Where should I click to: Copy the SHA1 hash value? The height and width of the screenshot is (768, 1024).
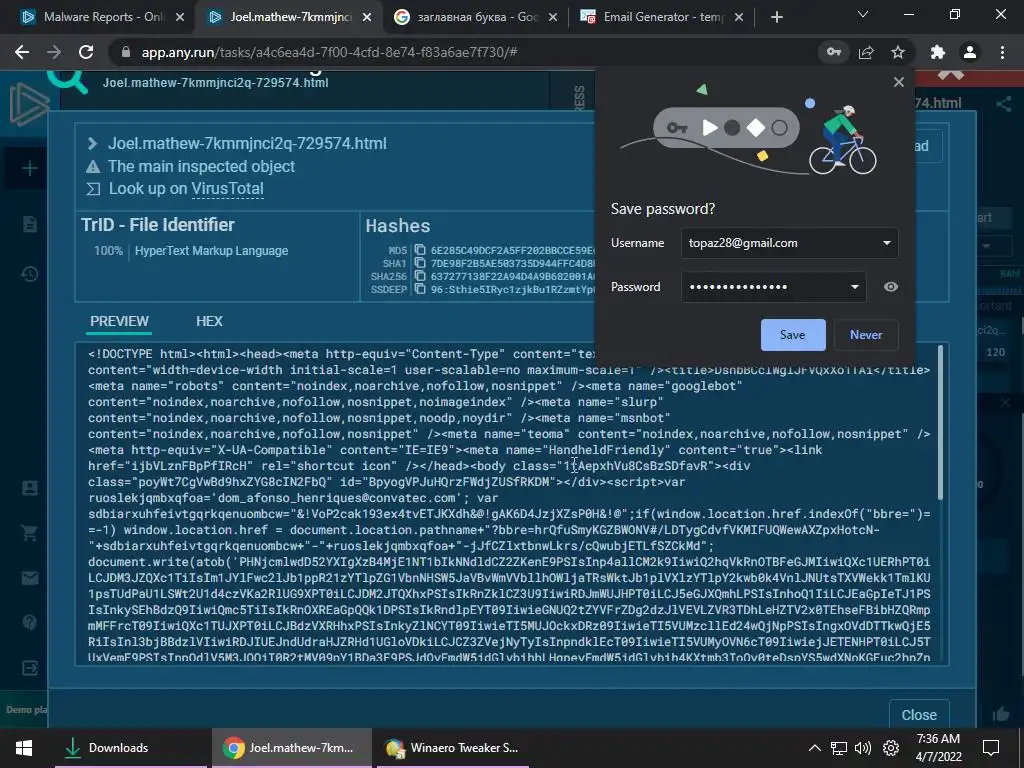click(x=421, y=263)
